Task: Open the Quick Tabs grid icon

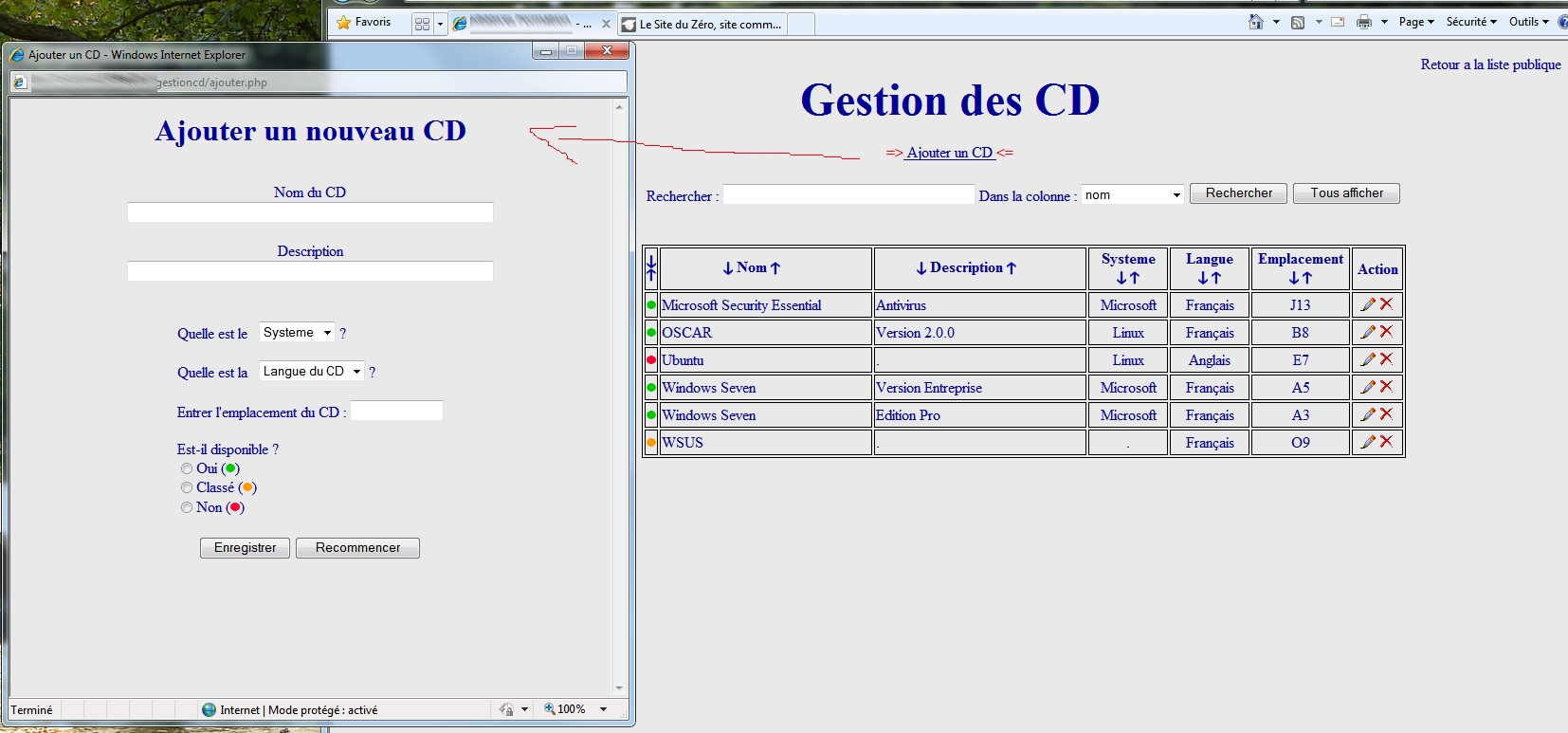Action: 423,24
